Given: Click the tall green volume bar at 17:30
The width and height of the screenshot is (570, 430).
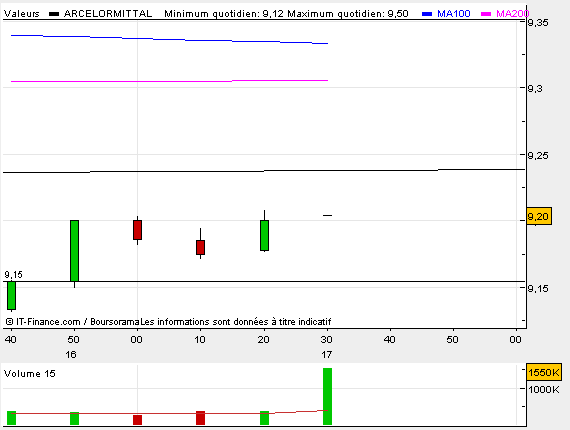Looking at the screenshot, I should [x=327, y=396].
